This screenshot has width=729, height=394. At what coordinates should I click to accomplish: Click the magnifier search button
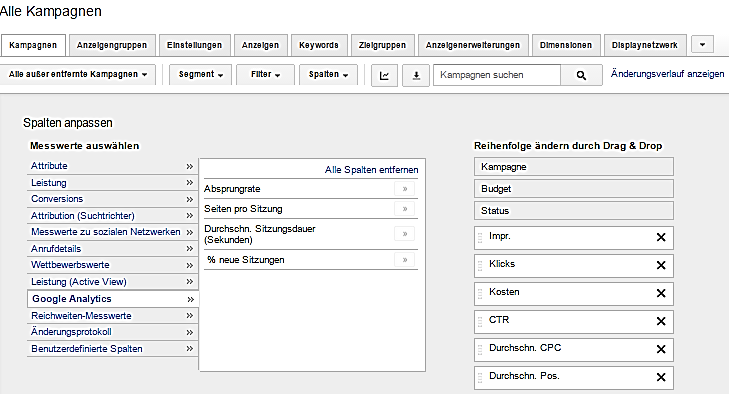pos(581,75)
